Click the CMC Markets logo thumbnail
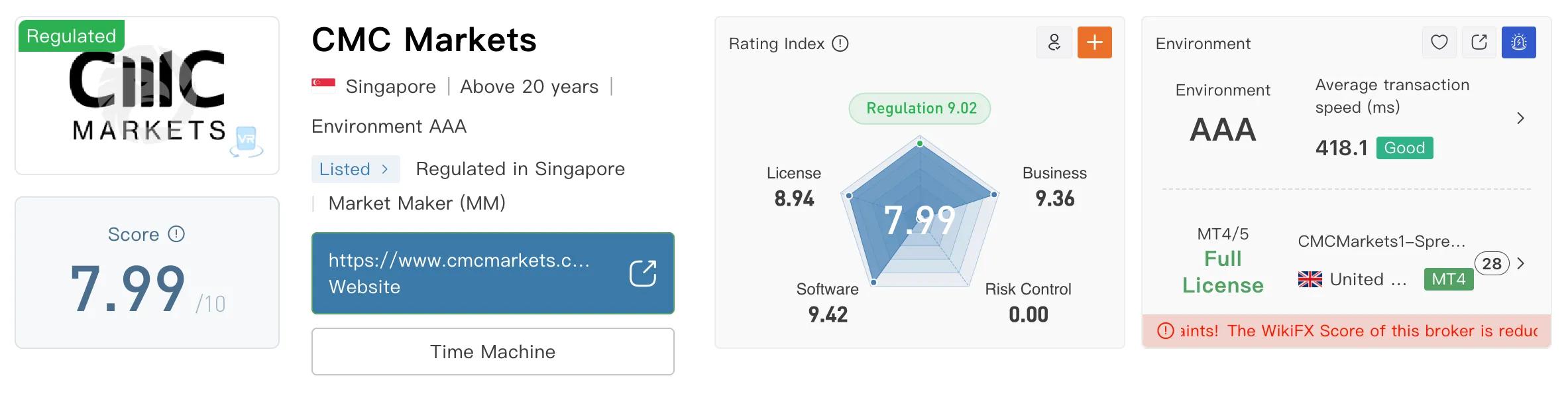 point(147,96)
